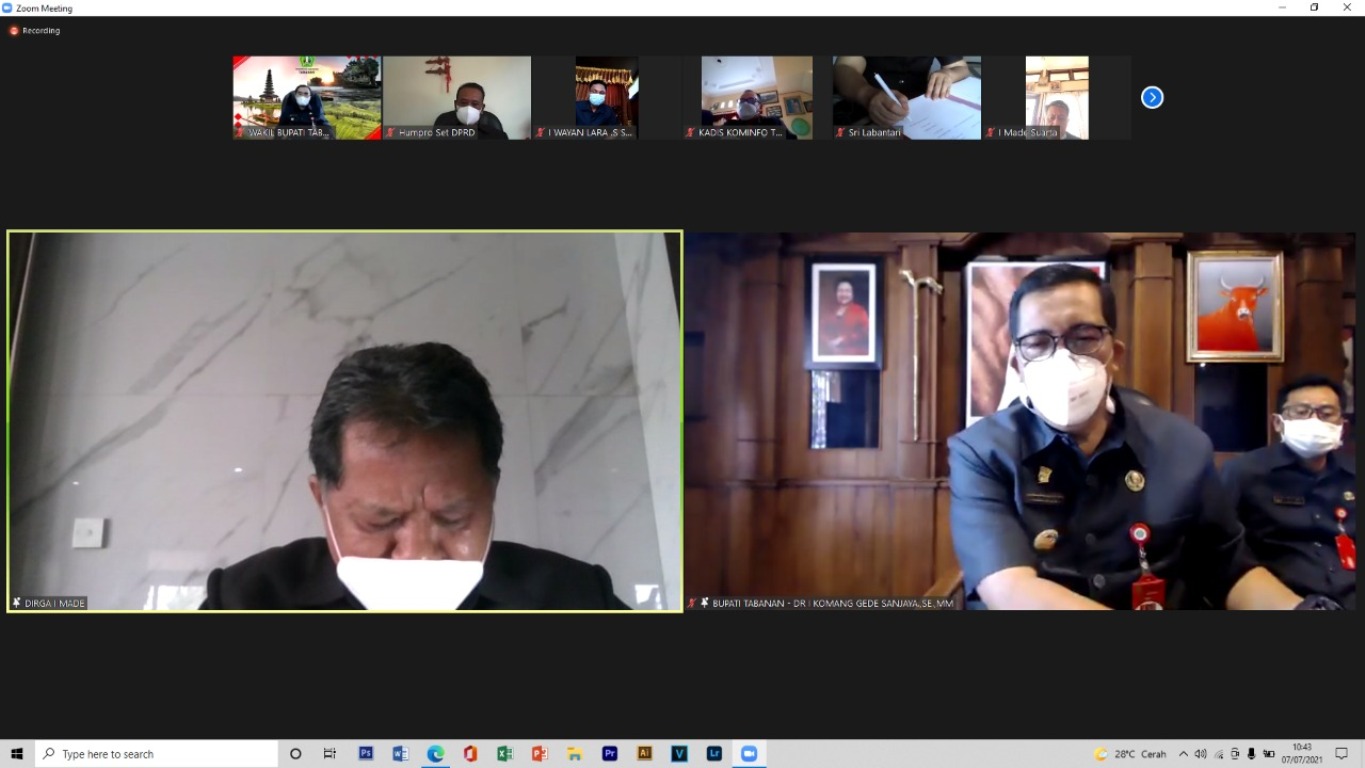The width and height of the screenshot is (1365, 768).
Task: Click the BUPATI TABANAN video tile
Action: pos(1020,421)
